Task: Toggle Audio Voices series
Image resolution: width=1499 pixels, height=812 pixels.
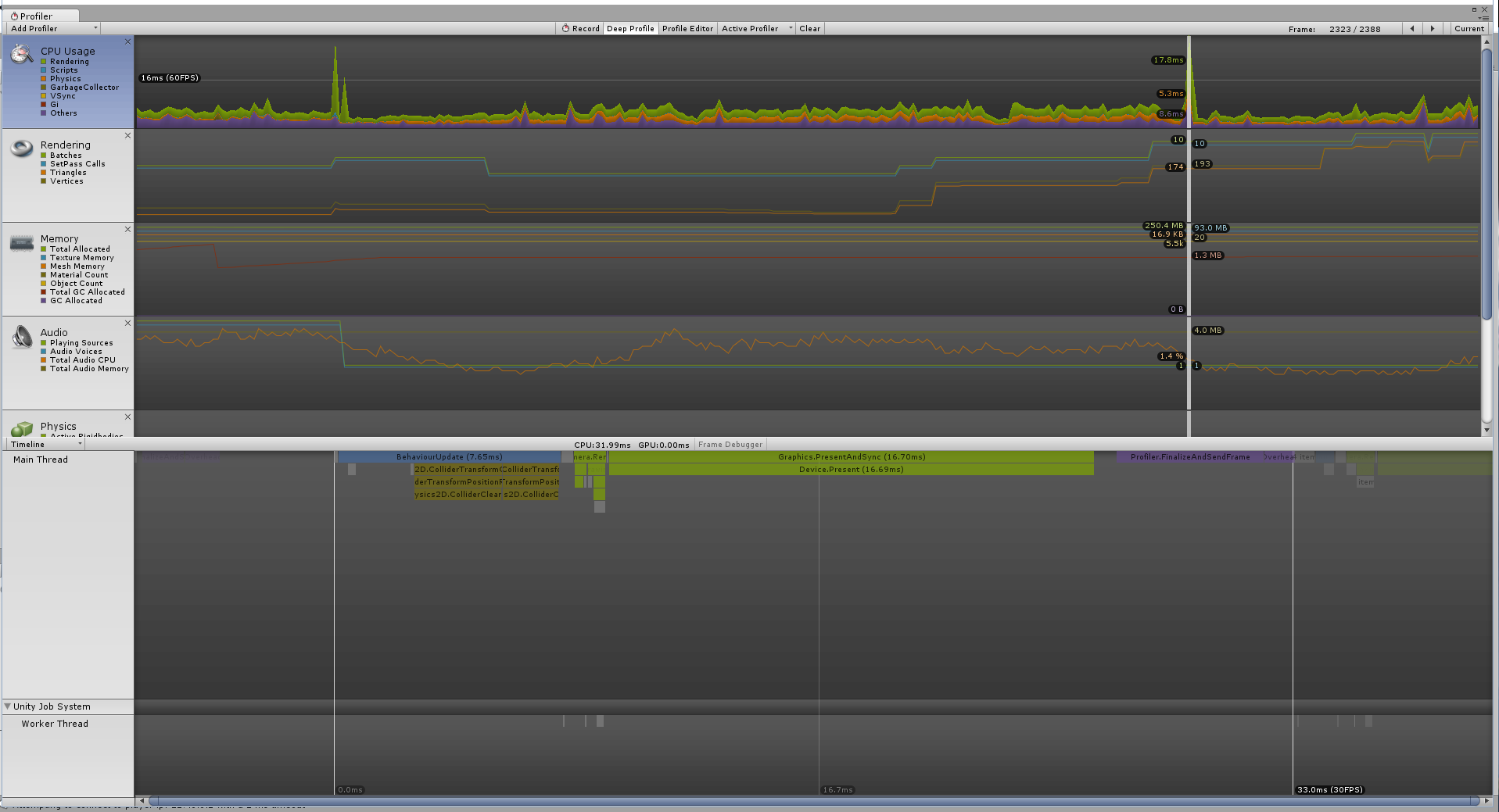Action: 72,352
